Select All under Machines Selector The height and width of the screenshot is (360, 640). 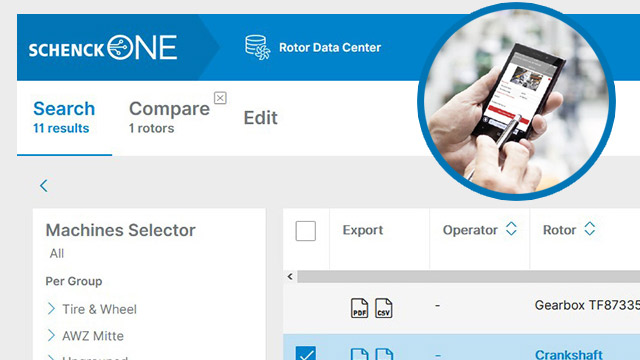(57, 253)
